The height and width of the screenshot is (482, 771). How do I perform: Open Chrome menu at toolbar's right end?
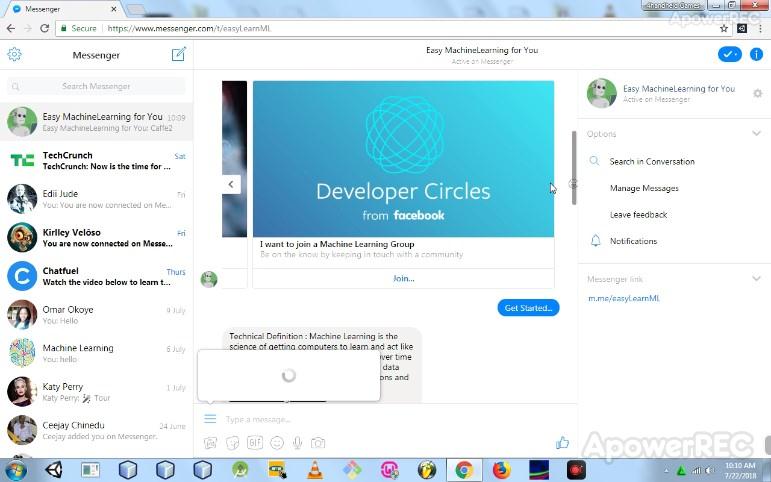coord(762,29)
